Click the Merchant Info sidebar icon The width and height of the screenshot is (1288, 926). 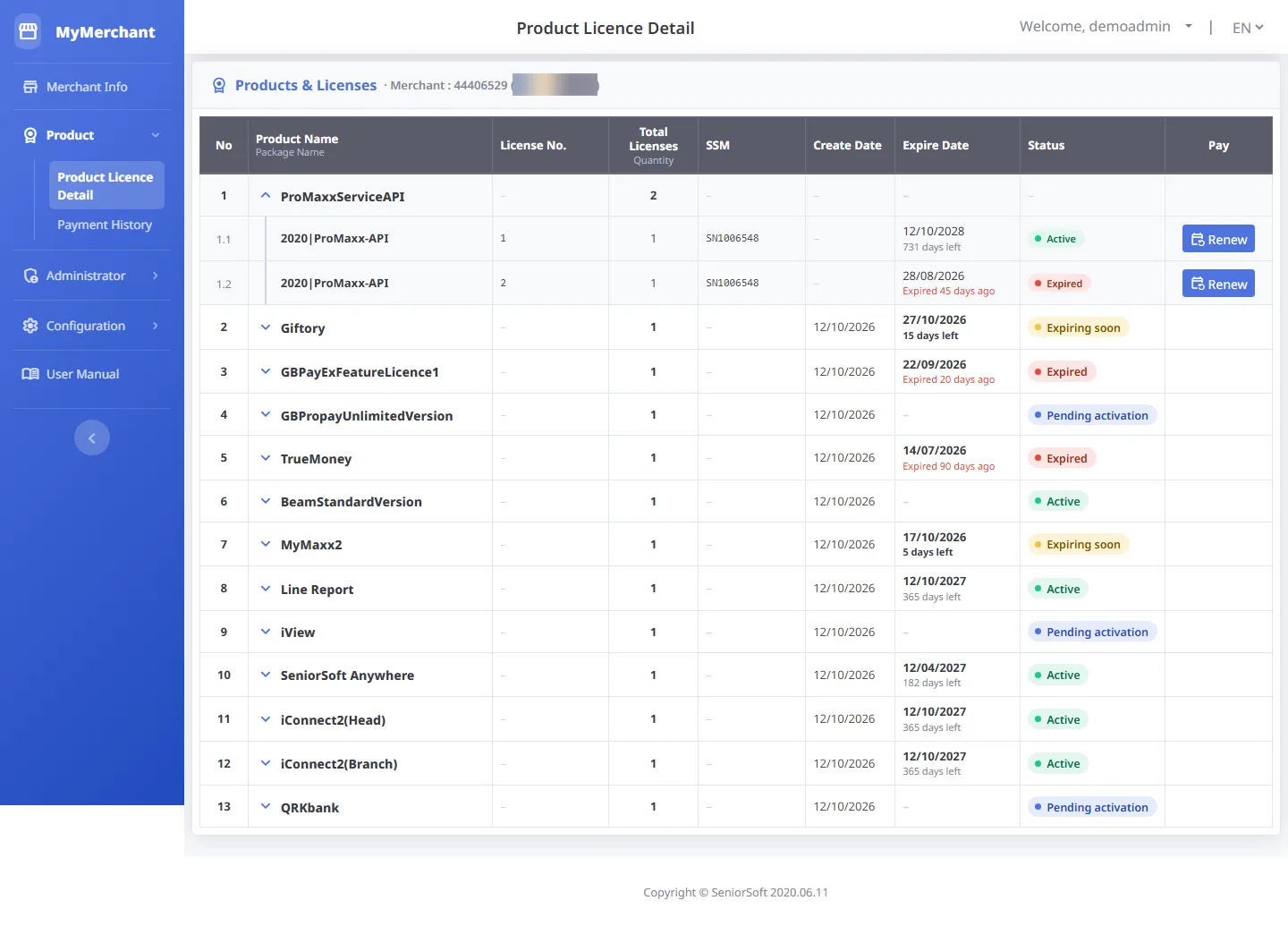pos(30,87)
